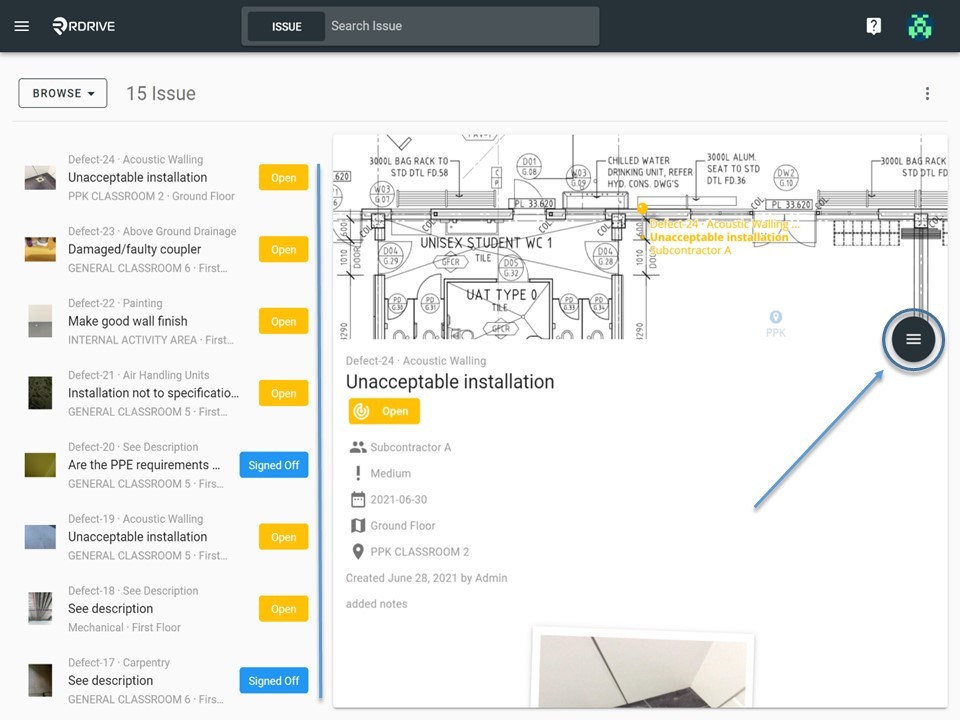Click 'added notes' description text
Image resolution: width=960 pixels, height=720 pixels.
[x=376, y=604]
